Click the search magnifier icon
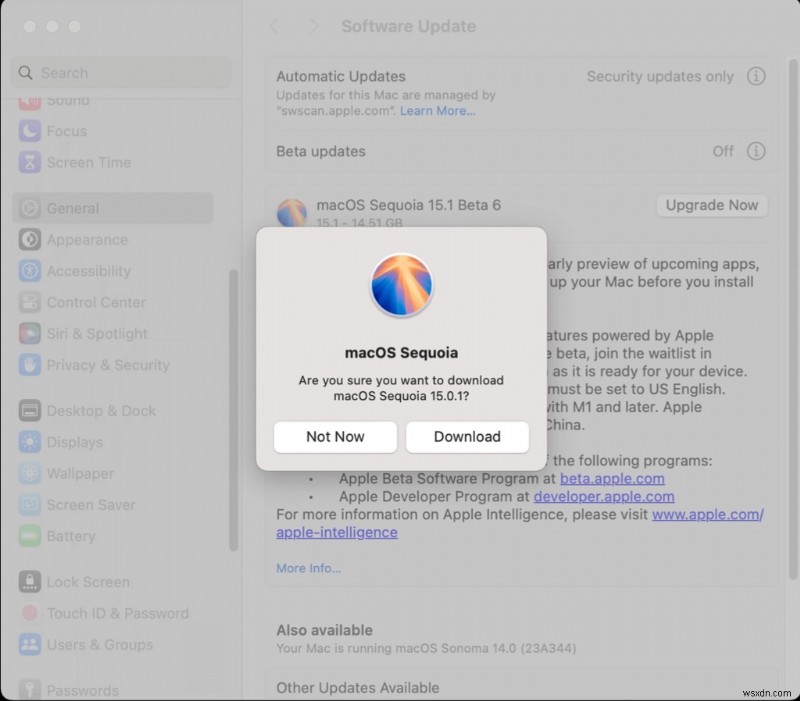 click(x=26, y=73)
